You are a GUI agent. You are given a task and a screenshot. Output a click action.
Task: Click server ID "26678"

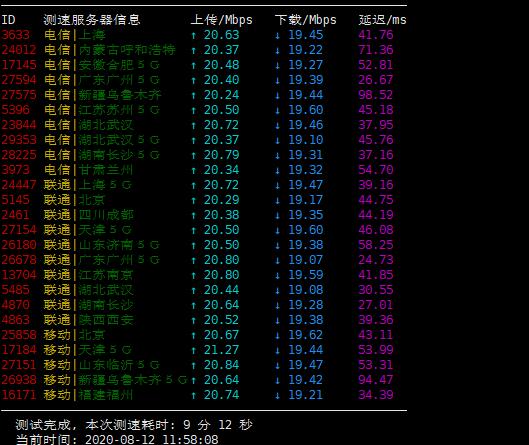click(19, 260)
